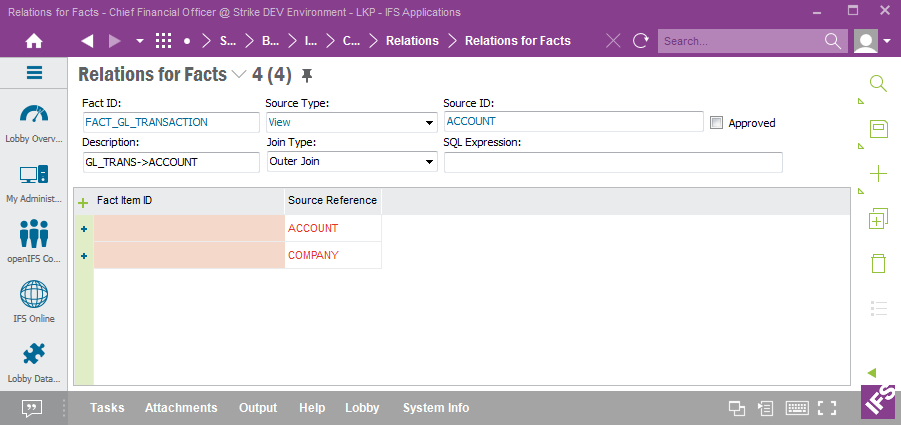
Task: Click the ACCOUNT row plus marker
Action: pyautogui.click(x=84, y=229)
